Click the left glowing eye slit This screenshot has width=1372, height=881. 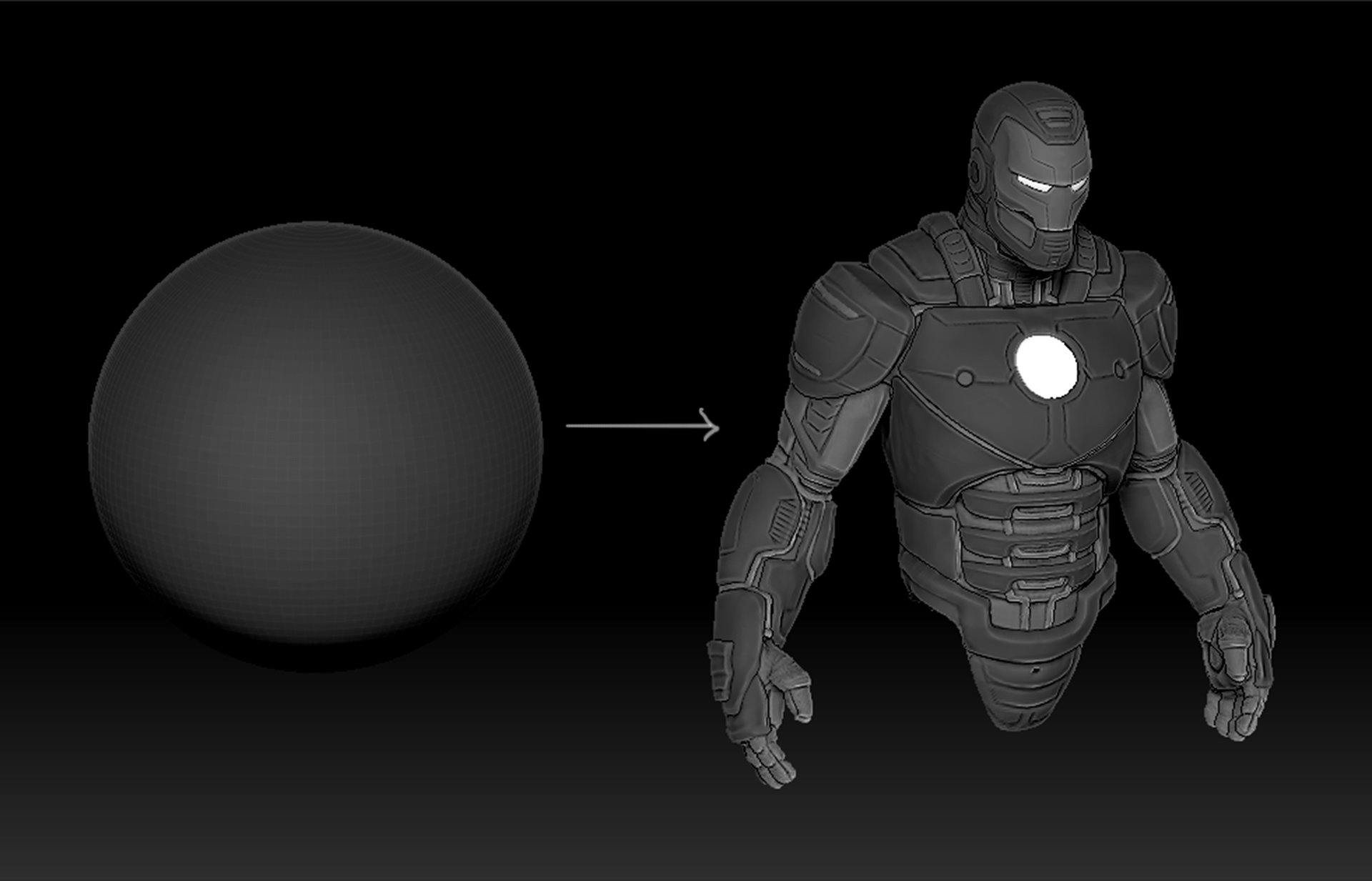coord(1034,182)
